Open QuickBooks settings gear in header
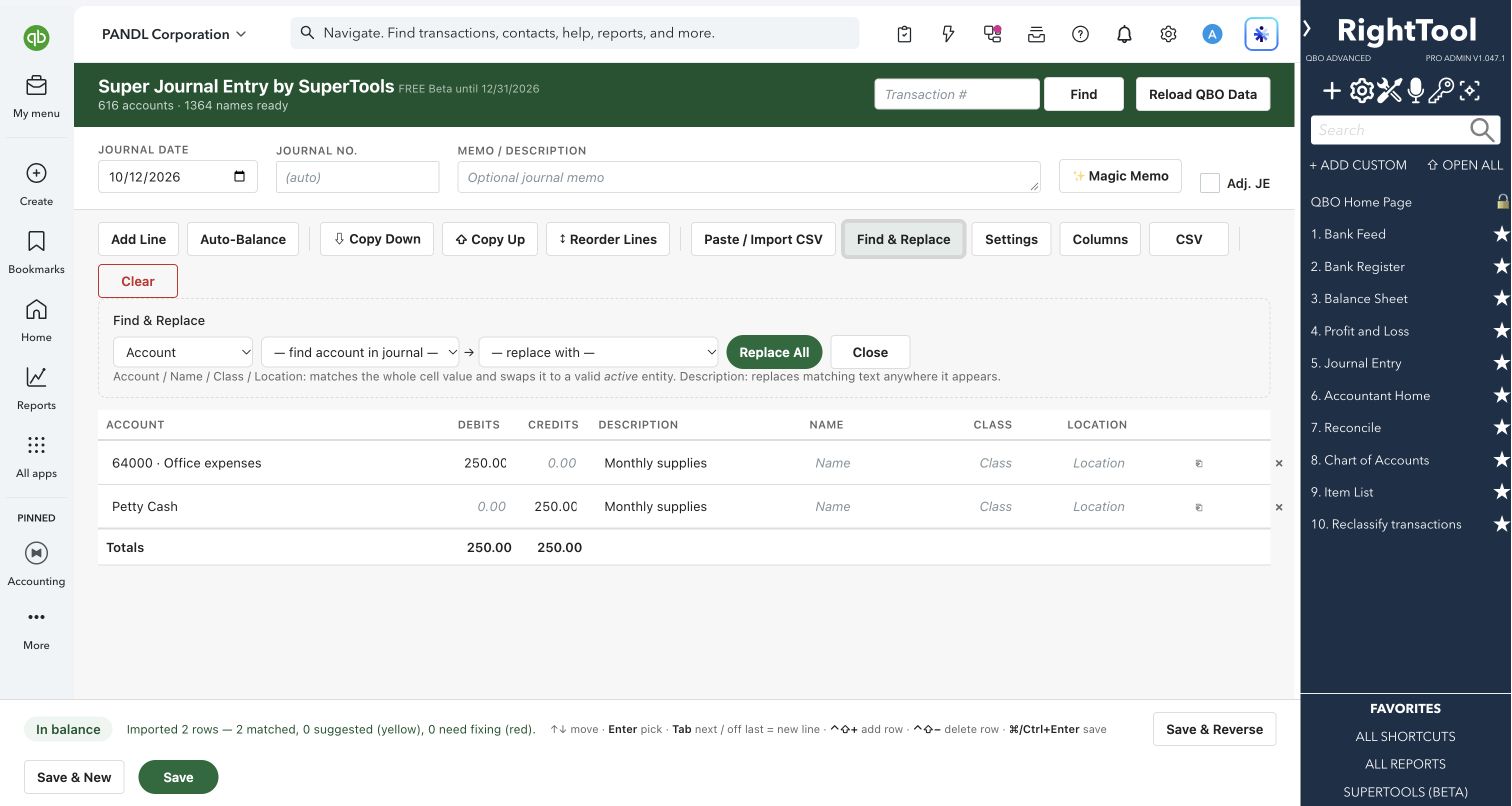 point(1168,34)
